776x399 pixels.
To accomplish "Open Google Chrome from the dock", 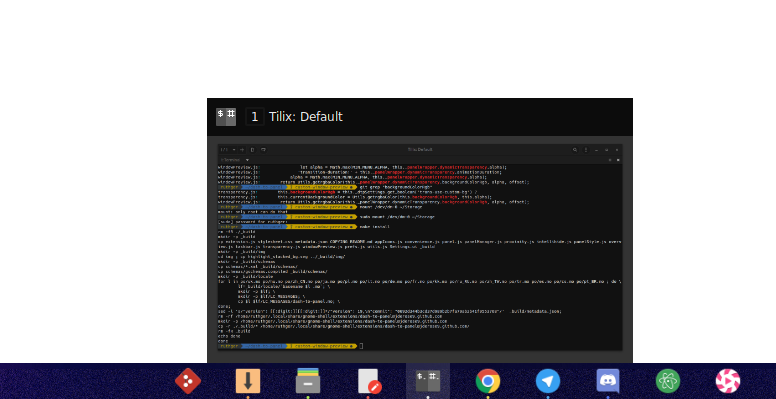I will tap(488, 381).
